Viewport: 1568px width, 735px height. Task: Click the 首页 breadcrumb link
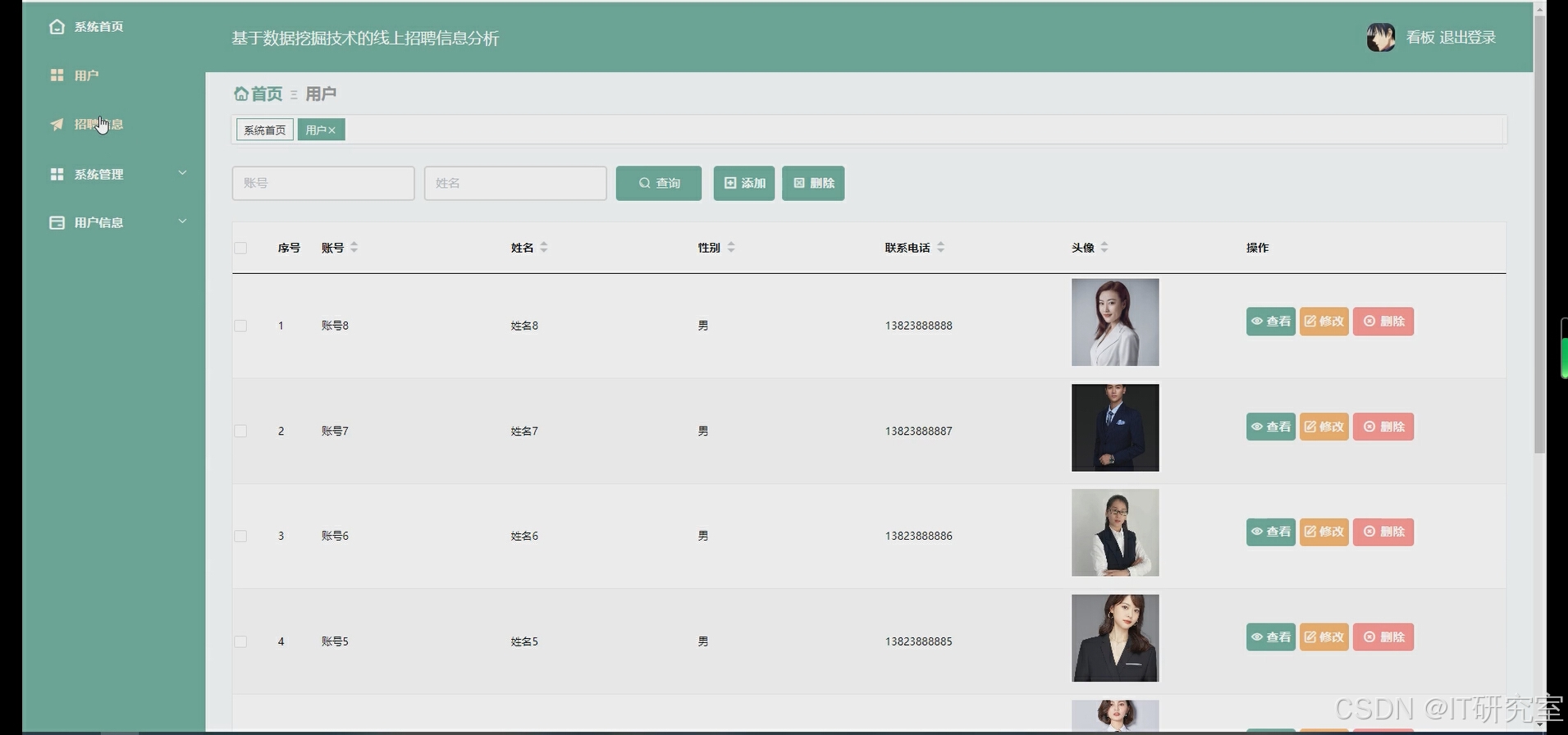click(267, 94)
